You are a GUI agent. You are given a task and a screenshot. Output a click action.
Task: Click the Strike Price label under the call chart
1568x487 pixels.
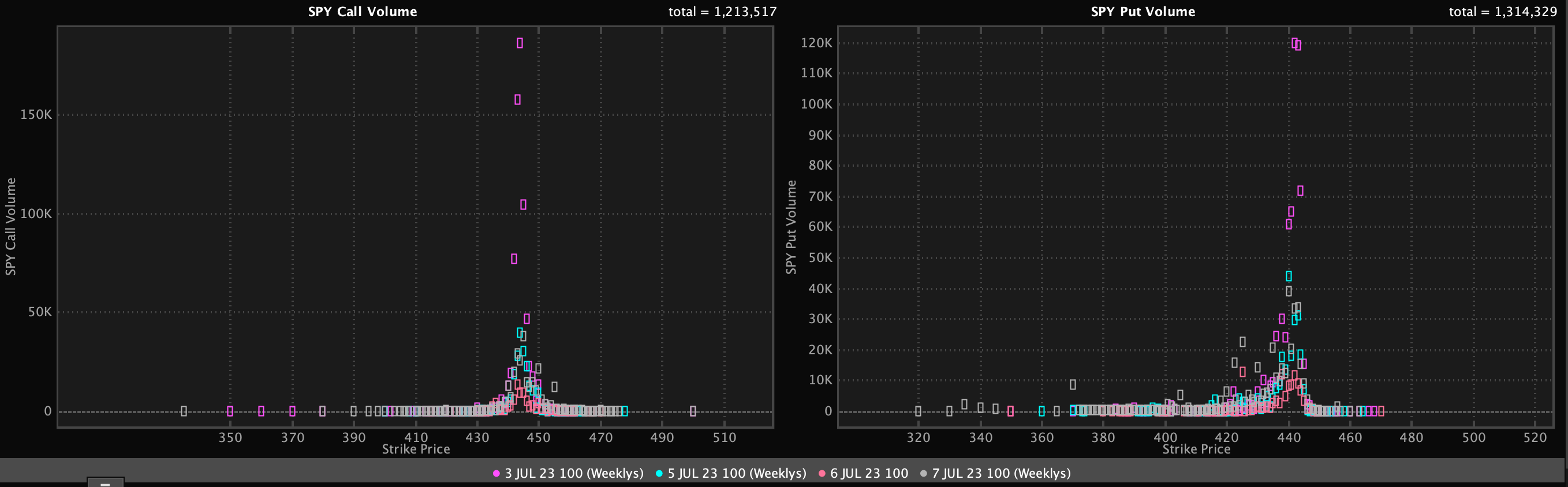416,449
